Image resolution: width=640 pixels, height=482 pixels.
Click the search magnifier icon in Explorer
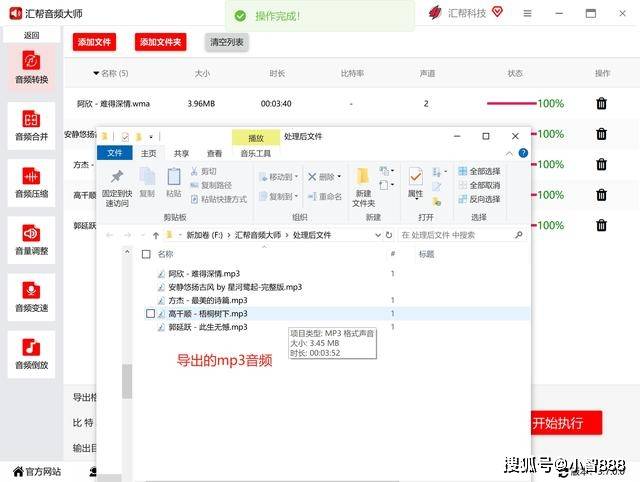[x=519, y=235]
